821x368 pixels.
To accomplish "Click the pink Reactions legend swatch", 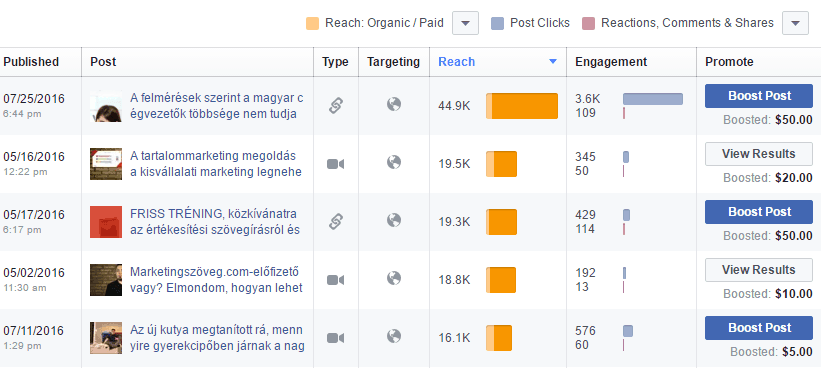I will coord(589,24).
